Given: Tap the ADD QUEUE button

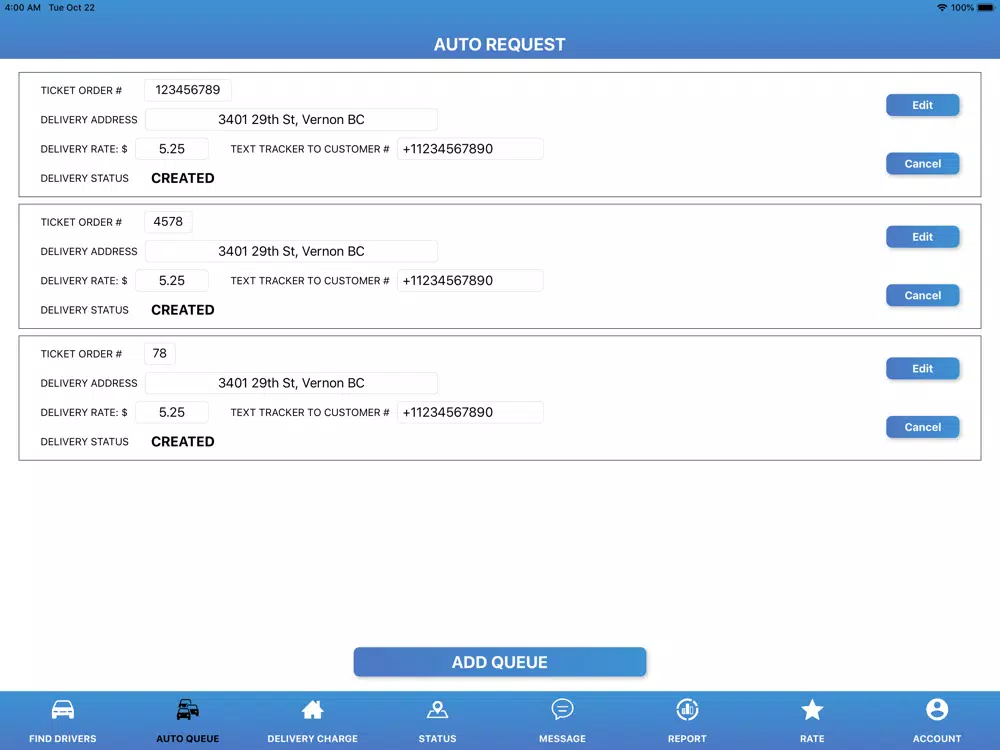Looking at the screenshot, I should (x=500, y=662).
